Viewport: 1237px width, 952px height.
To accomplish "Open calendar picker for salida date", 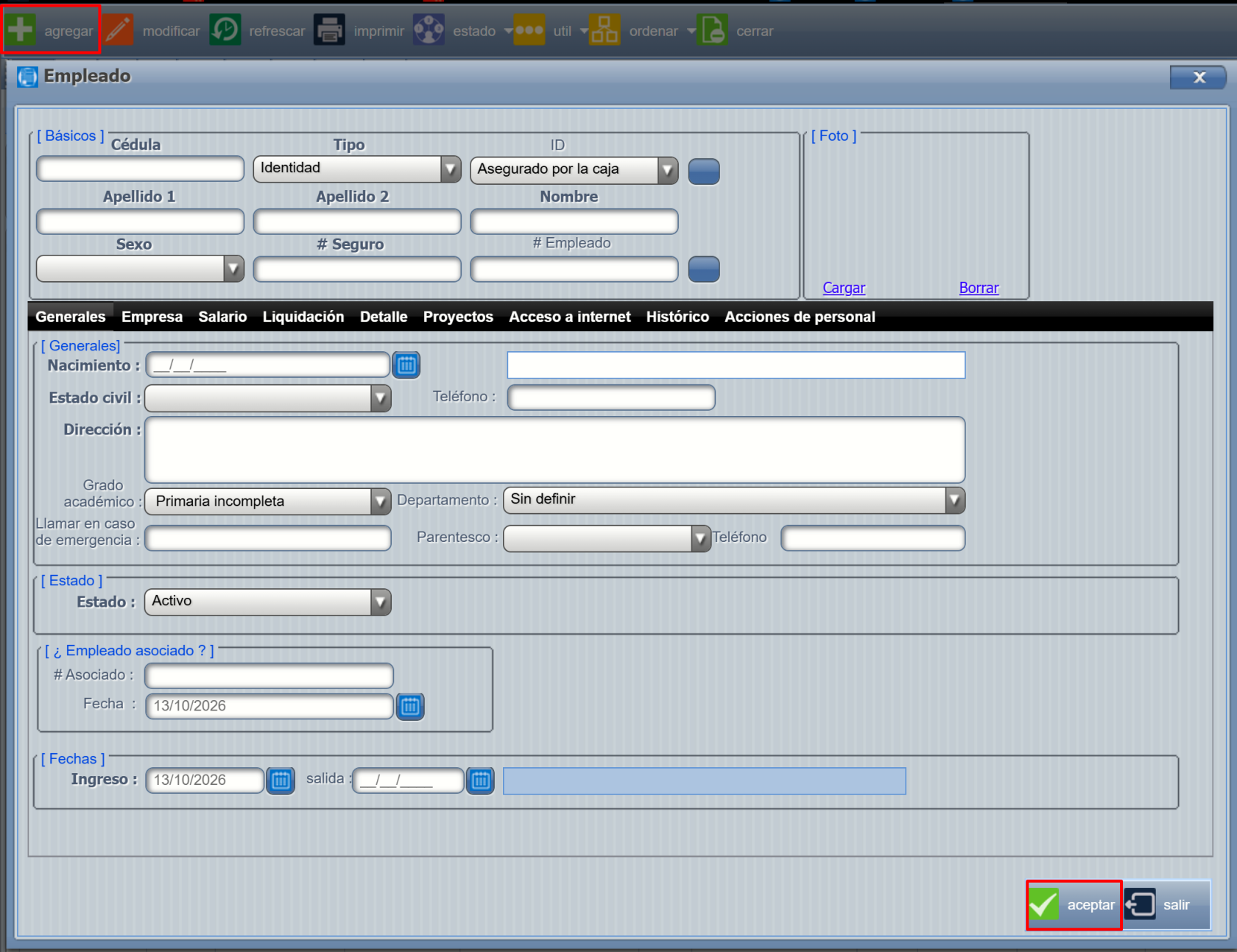I will tap(481, 780).
